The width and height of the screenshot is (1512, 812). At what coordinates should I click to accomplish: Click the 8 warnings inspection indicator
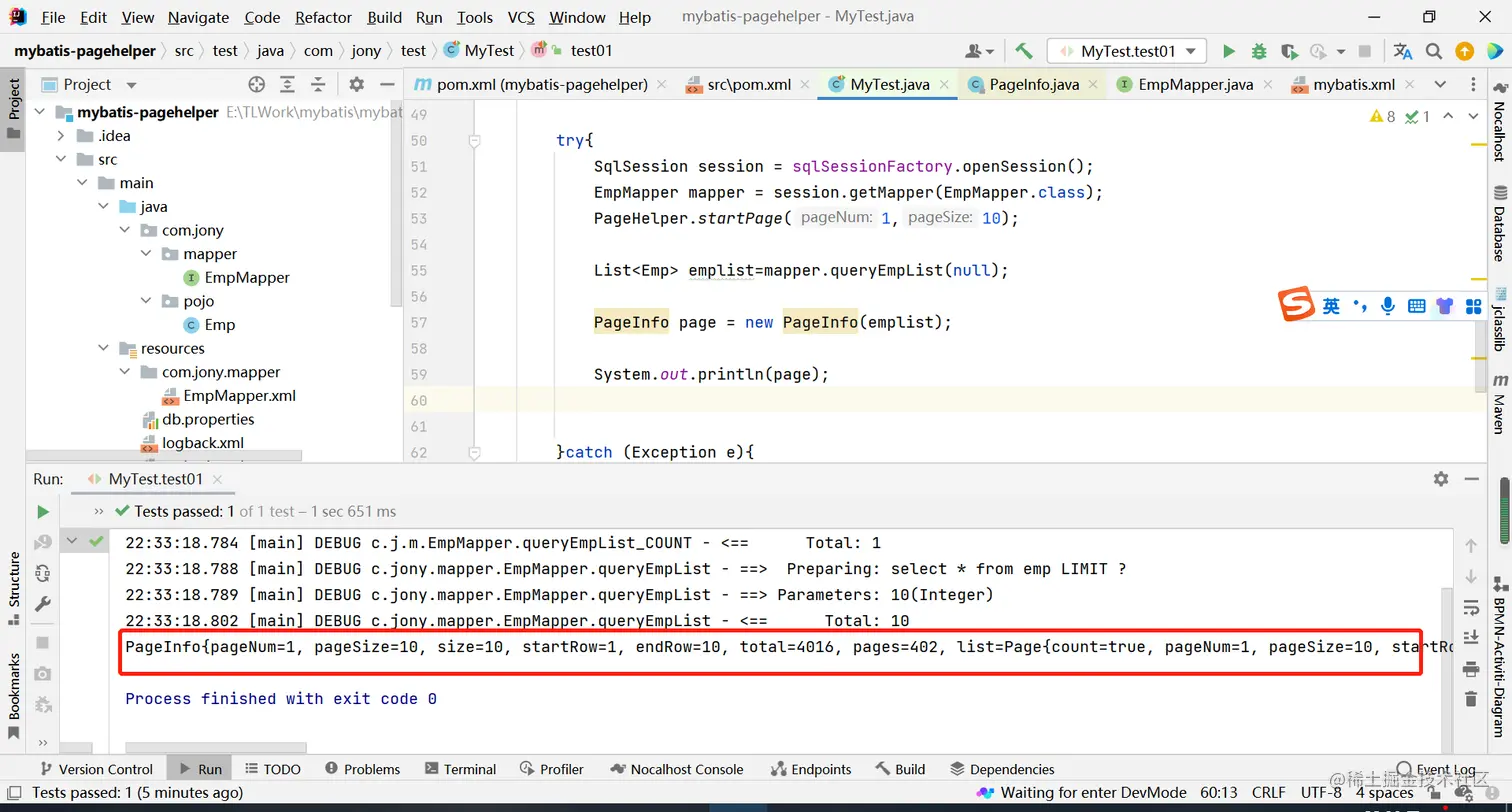tap(1382, 117)
